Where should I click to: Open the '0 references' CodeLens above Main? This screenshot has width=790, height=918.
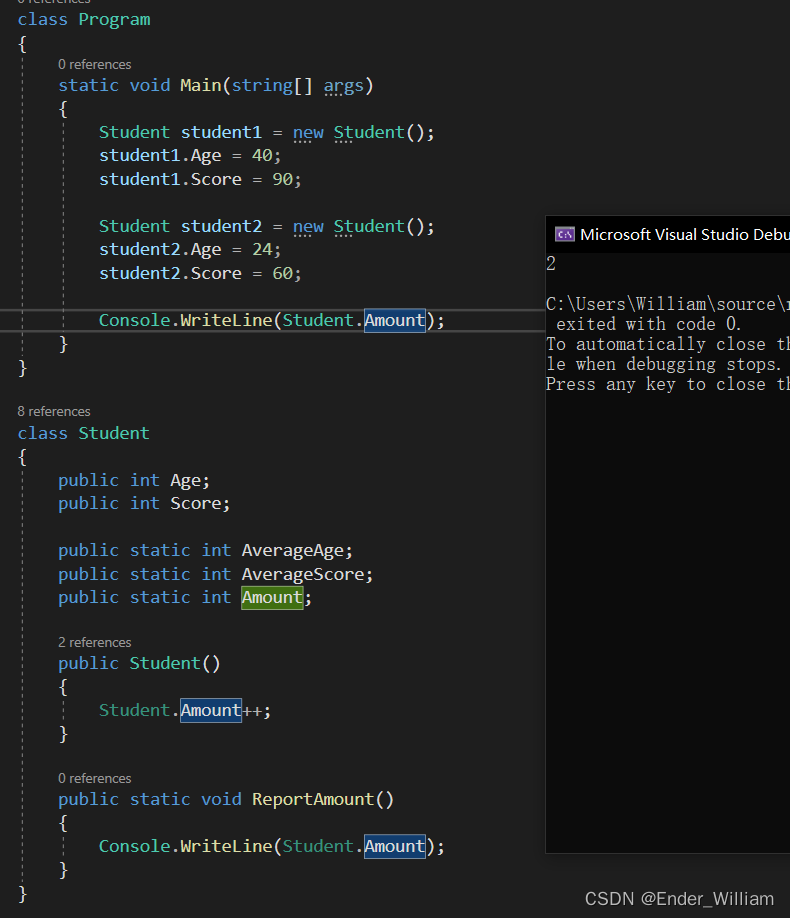click(94, 64)
